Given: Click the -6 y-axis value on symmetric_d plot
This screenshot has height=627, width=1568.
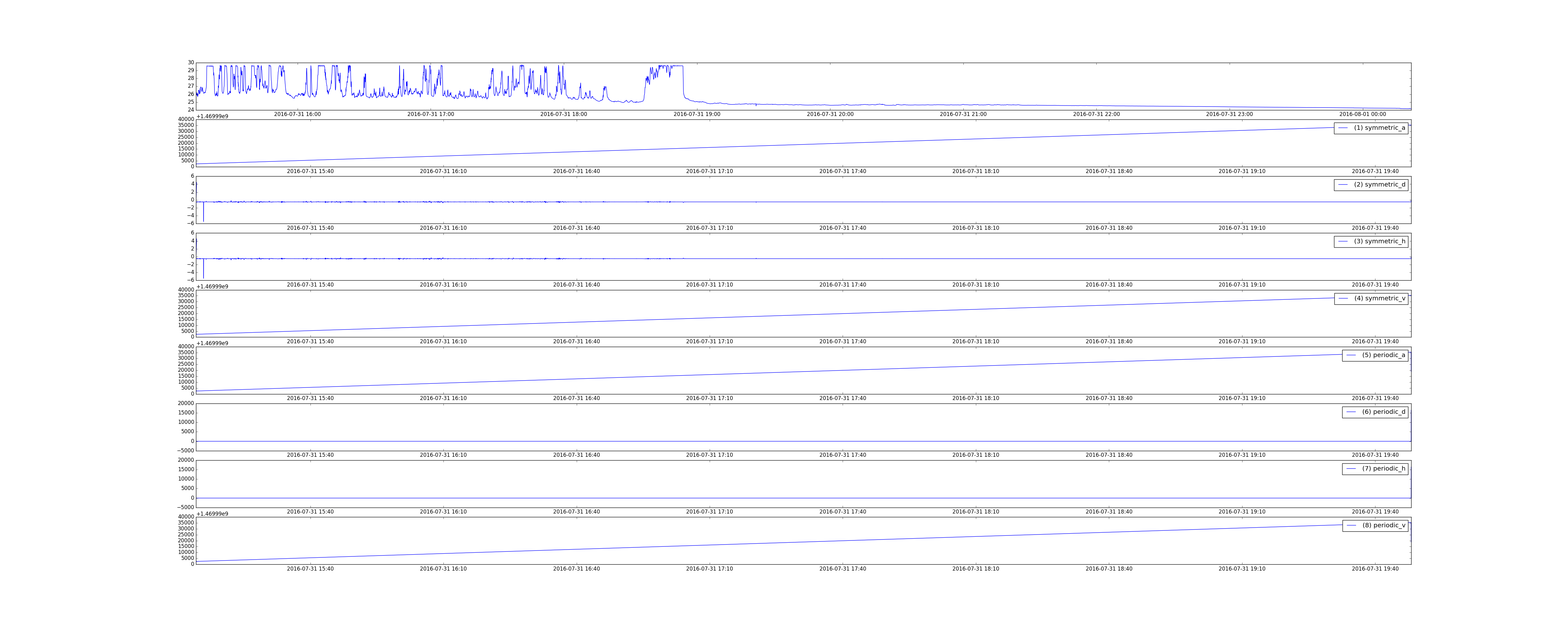Looking at the screenshot, I should pos(189,224).
